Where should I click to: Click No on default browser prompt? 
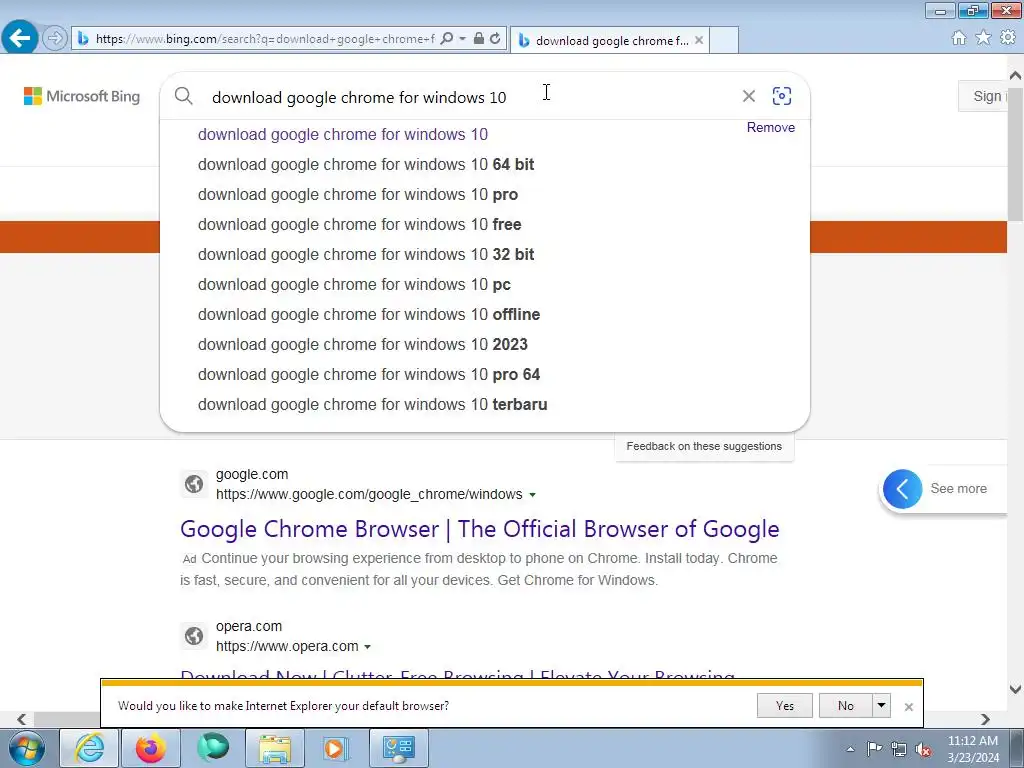pyautogui.click(x=845, y=706)
